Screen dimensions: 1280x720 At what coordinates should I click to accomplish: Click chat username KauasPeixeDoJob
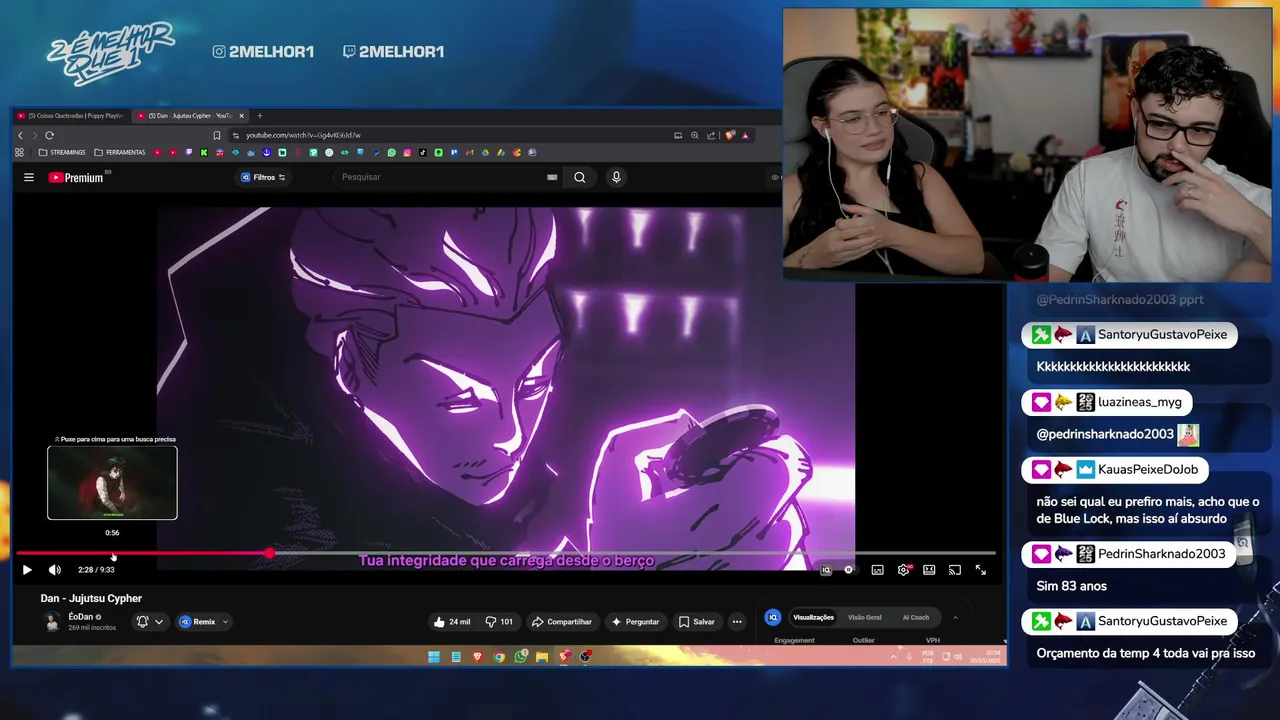point(1147,469)
